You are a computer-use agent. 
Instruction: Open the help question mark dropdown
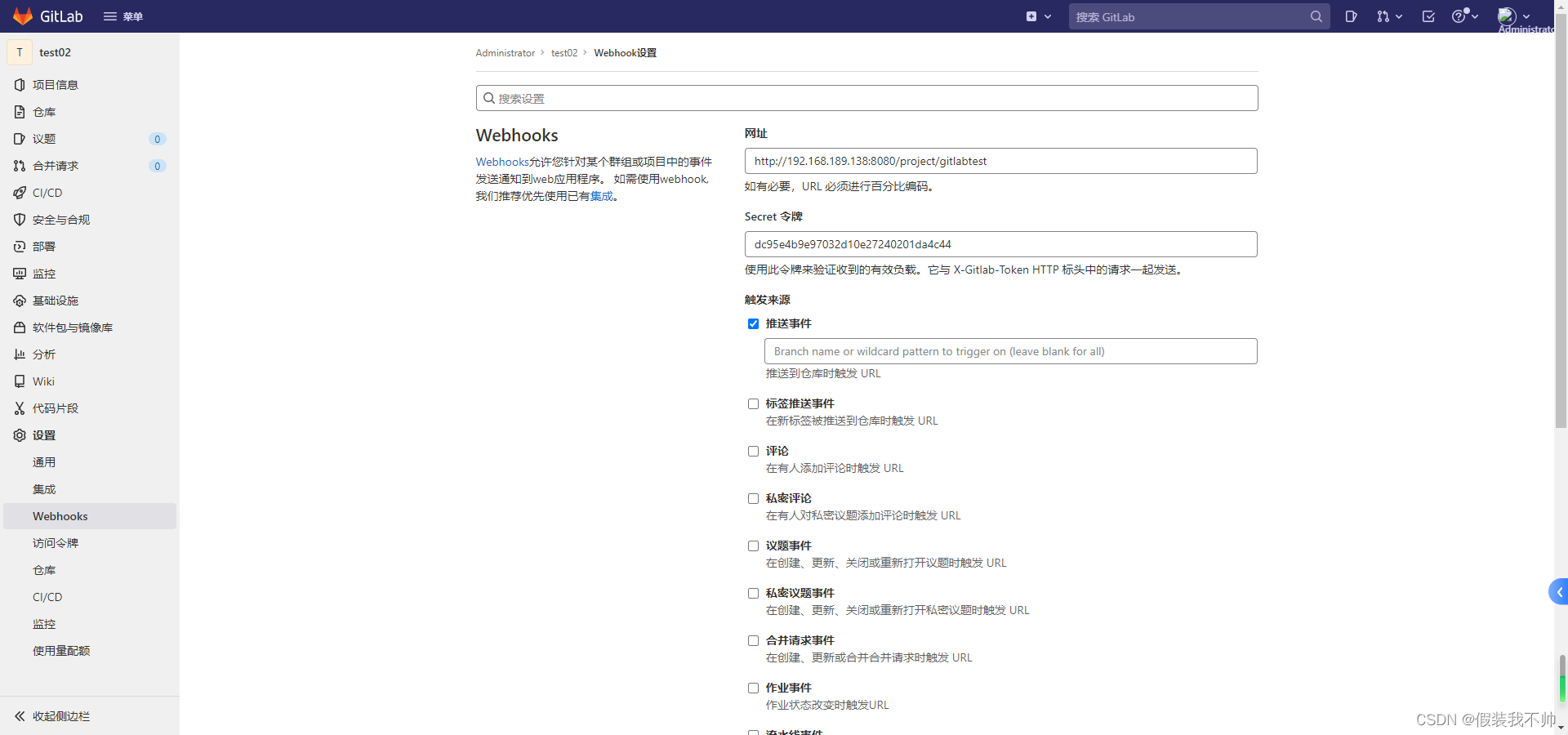[1464, 16]
